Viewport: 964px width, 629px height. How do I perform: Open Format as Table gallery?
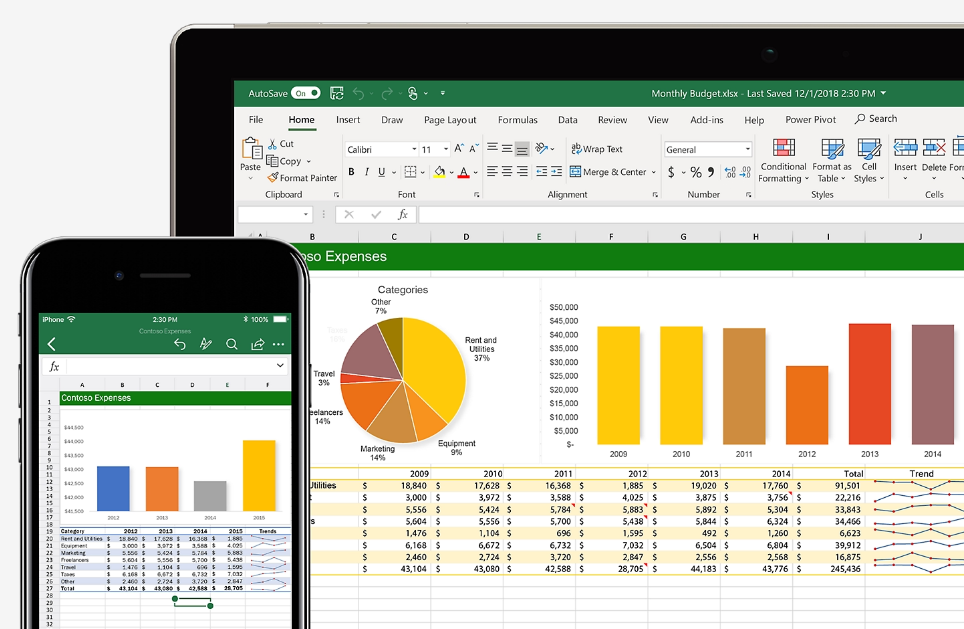pos(832,161)
